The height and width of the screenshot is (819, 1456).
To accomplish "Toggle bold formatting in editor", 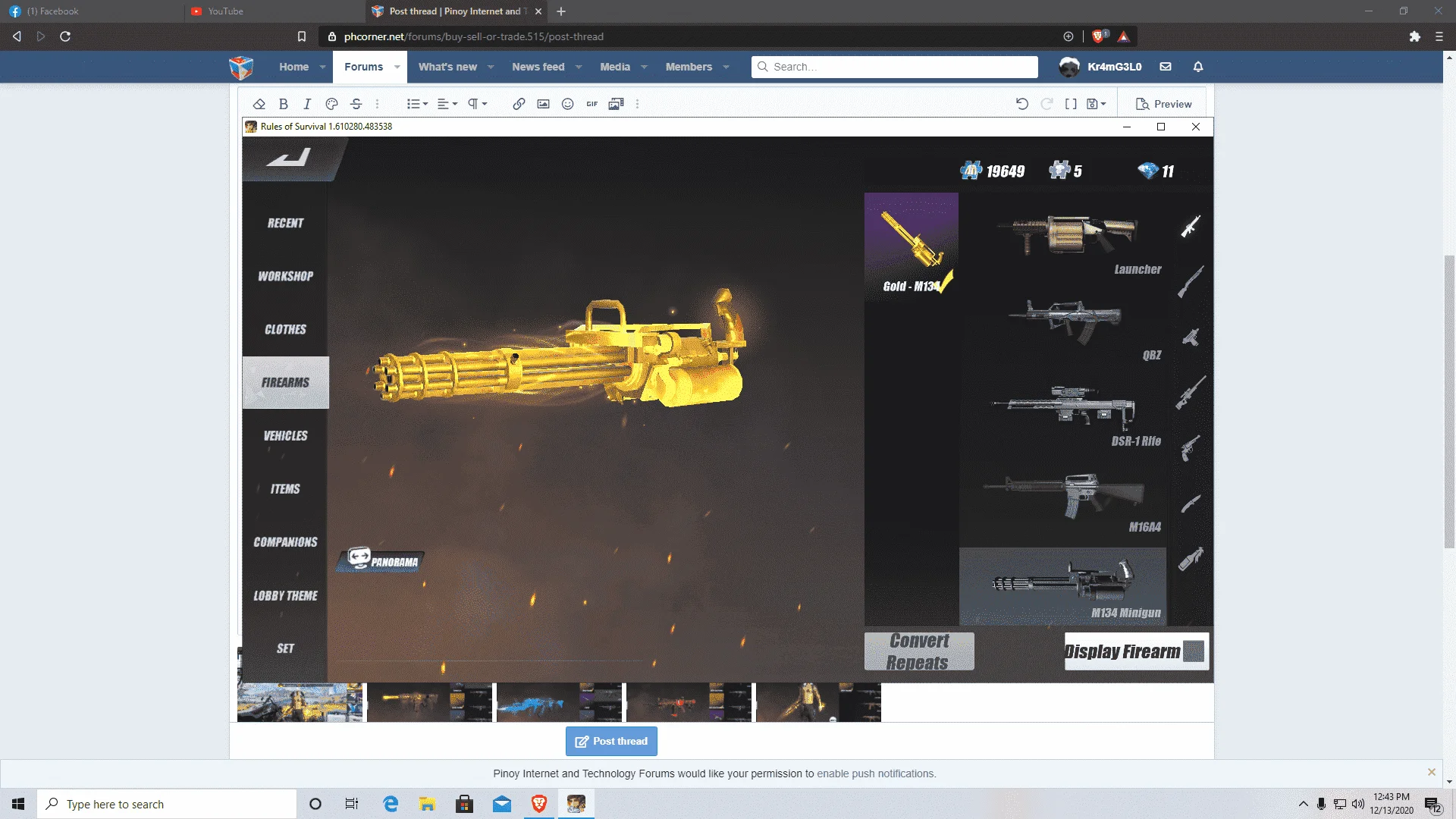I will pos(283,104).
